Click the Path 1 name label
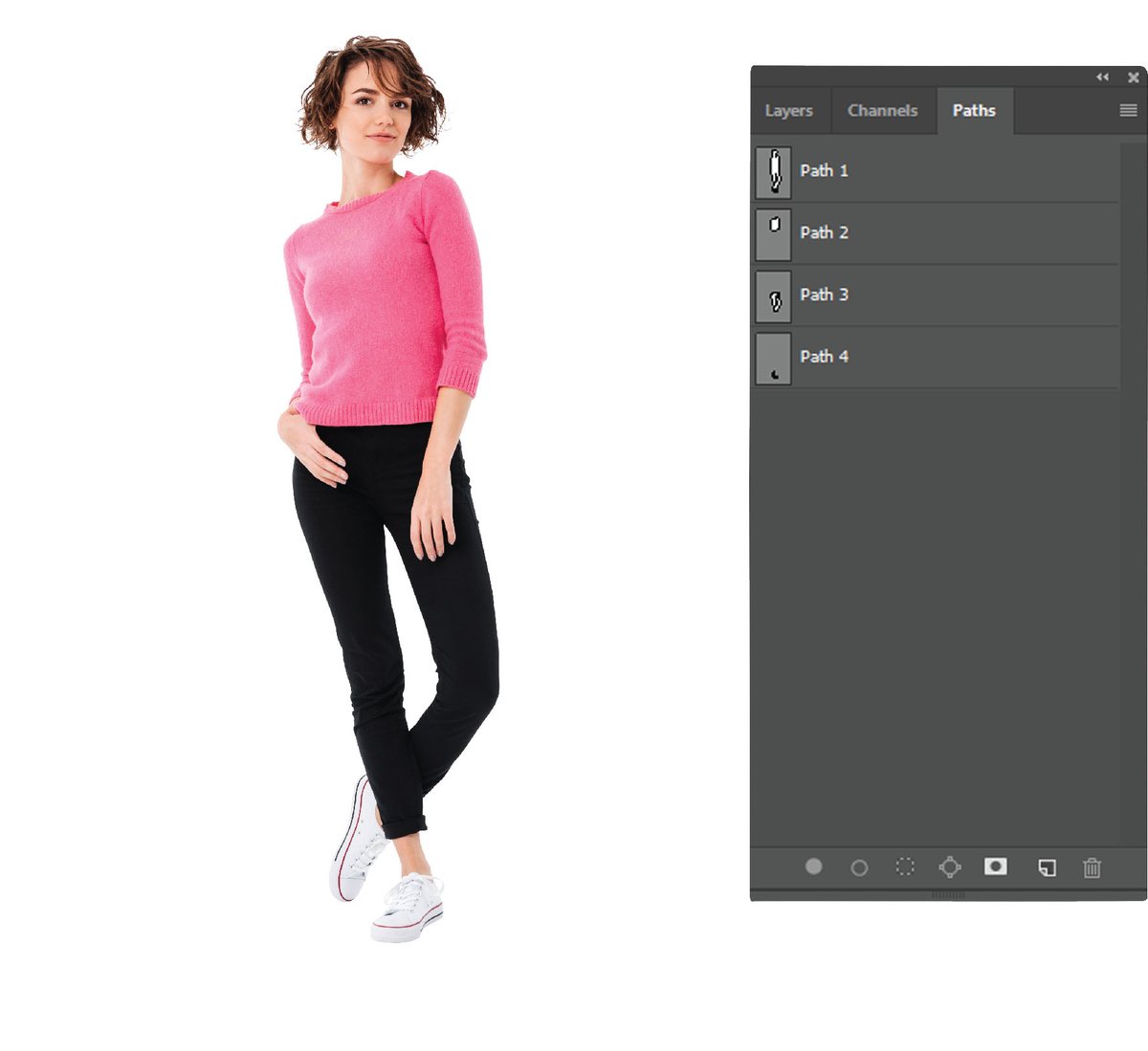 coord(824,170)
